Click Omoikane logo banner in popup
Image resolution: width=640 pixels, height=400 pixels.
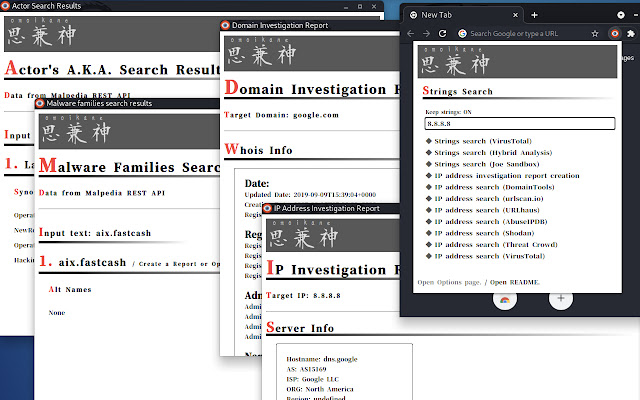pos(517,61)
